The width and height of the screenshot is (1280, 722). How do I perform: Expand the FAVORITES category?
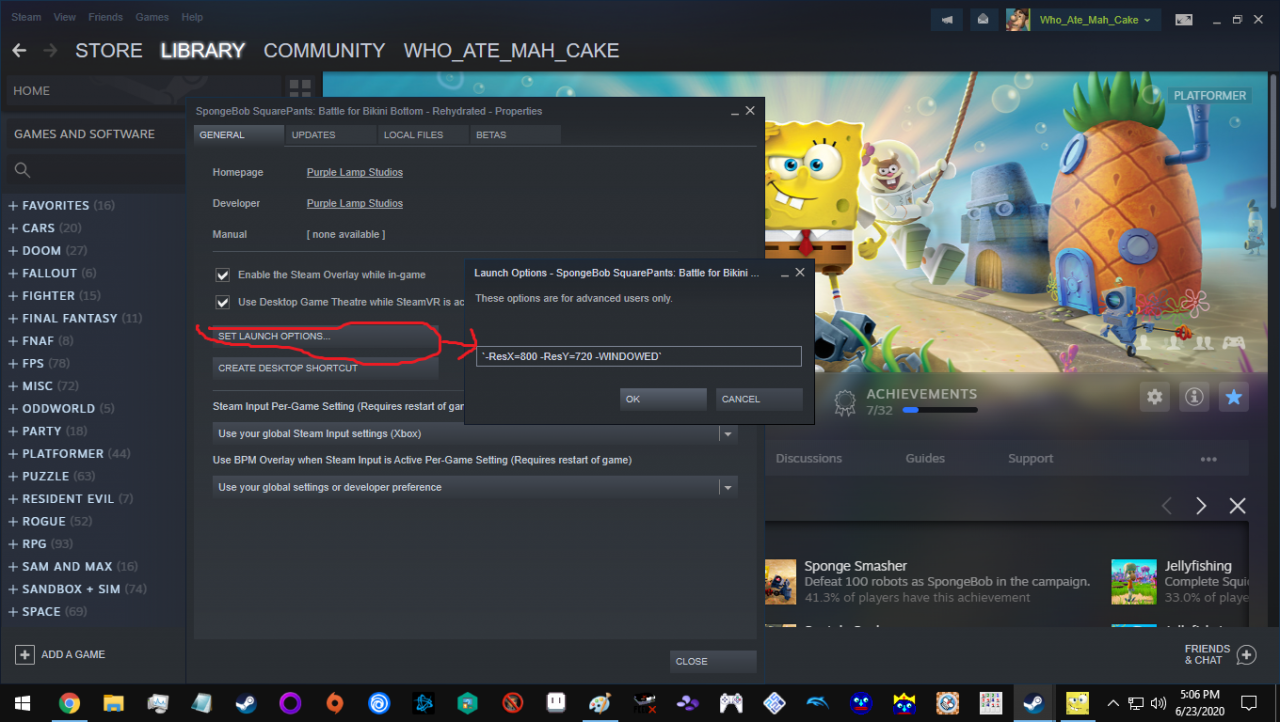tap(14, 206)
